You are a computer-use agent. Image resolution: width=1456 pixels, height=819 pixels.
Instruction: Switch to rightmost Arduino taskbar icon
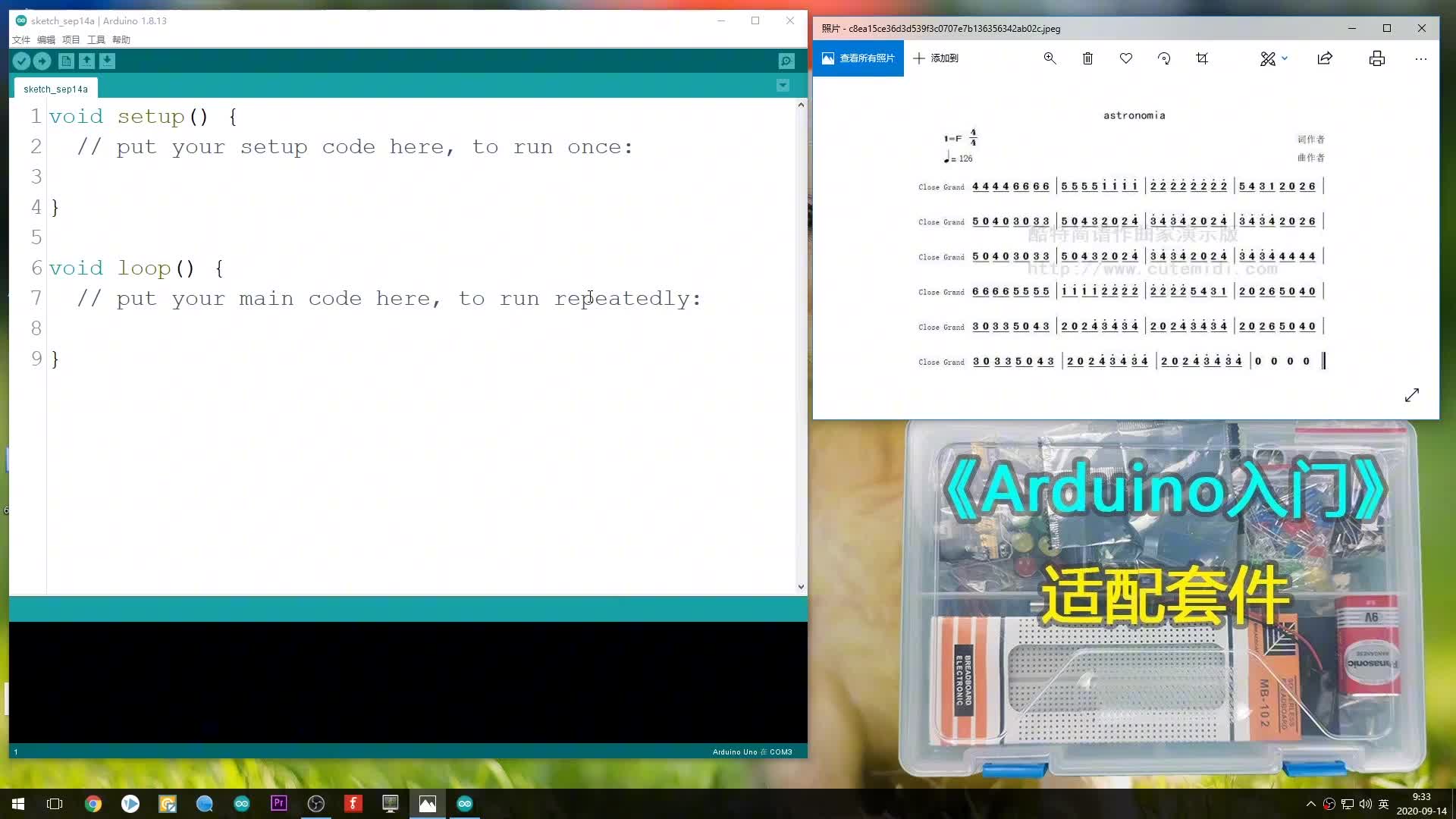(465, 804)
